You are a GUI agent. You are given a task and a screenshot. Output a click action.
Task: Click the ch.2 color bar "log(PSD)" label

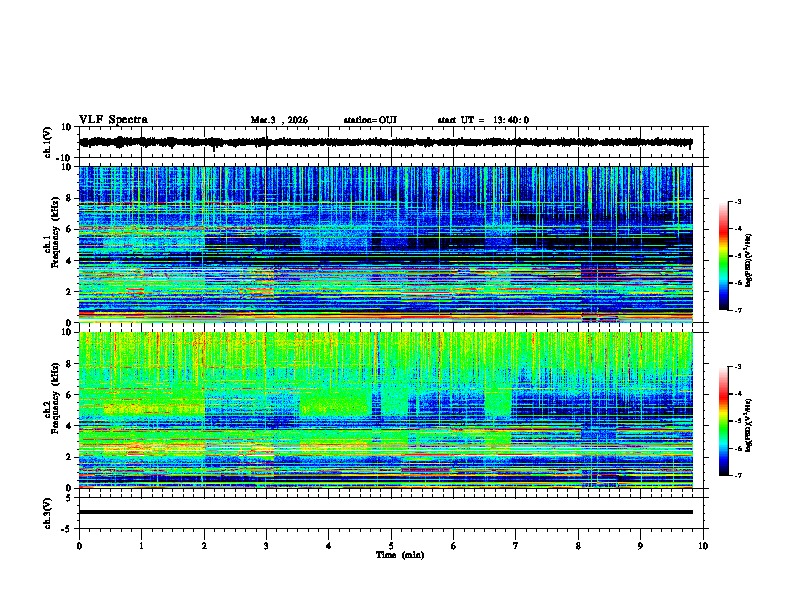click(x=749, y=425)
